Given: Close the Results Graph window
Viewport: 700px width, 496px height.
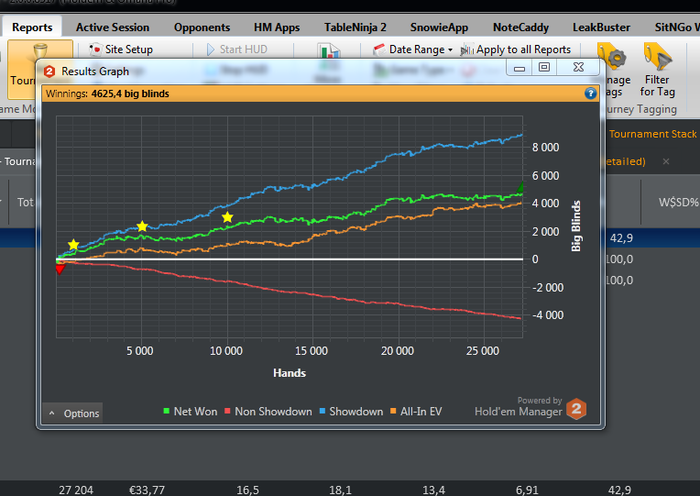Looking at the screenshot, I should click(579, 67).
